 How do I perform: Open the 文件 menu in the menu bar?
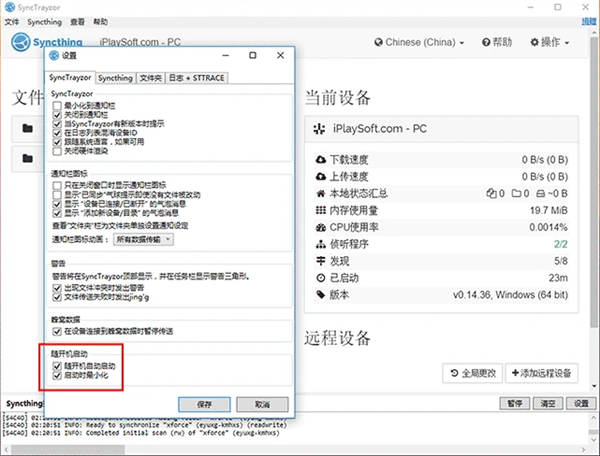12,22
